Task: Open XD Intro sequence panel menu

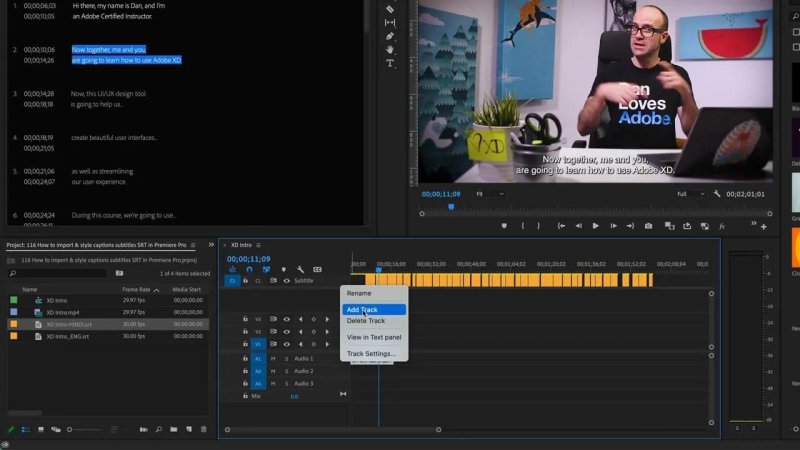Action: (259, 245)
